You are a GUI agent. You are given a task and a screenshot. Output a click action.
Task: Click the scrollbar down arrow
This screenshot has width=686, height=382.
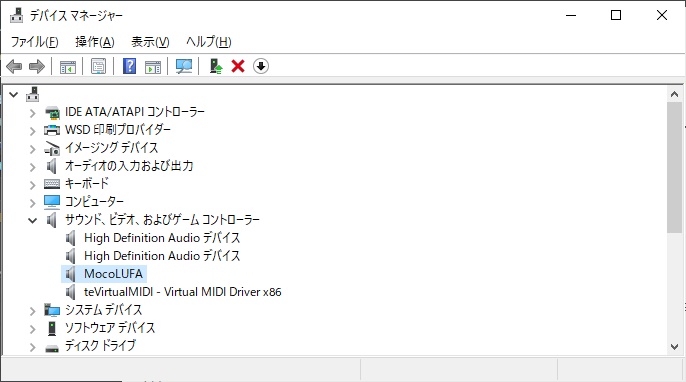(674, 347)
